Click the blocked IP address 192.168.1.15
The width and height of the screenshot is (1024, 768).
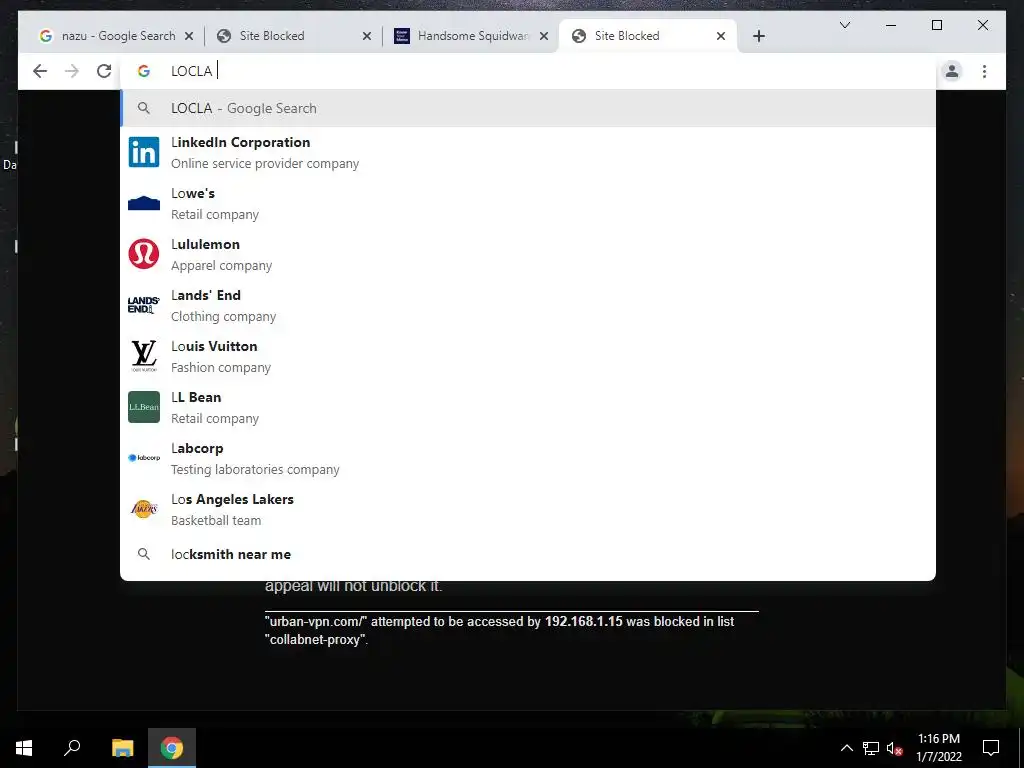(584, 622)
